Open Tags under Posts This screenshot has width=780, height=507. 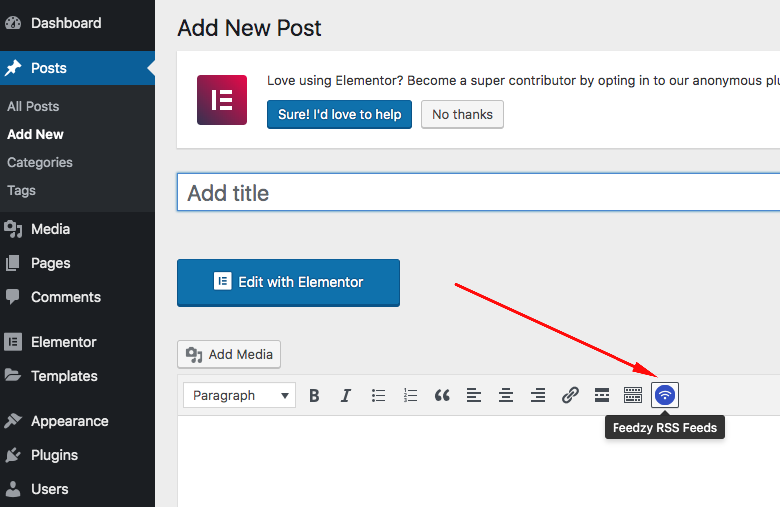tap(21, 191)
